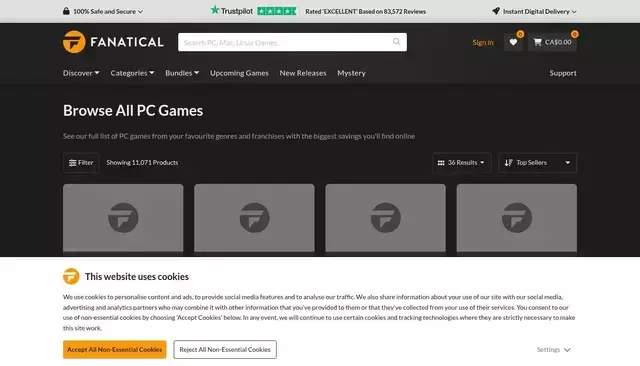640x366 pixels.
Task: Open the shopping cart CA$0.00
Action: pos(552,42)
